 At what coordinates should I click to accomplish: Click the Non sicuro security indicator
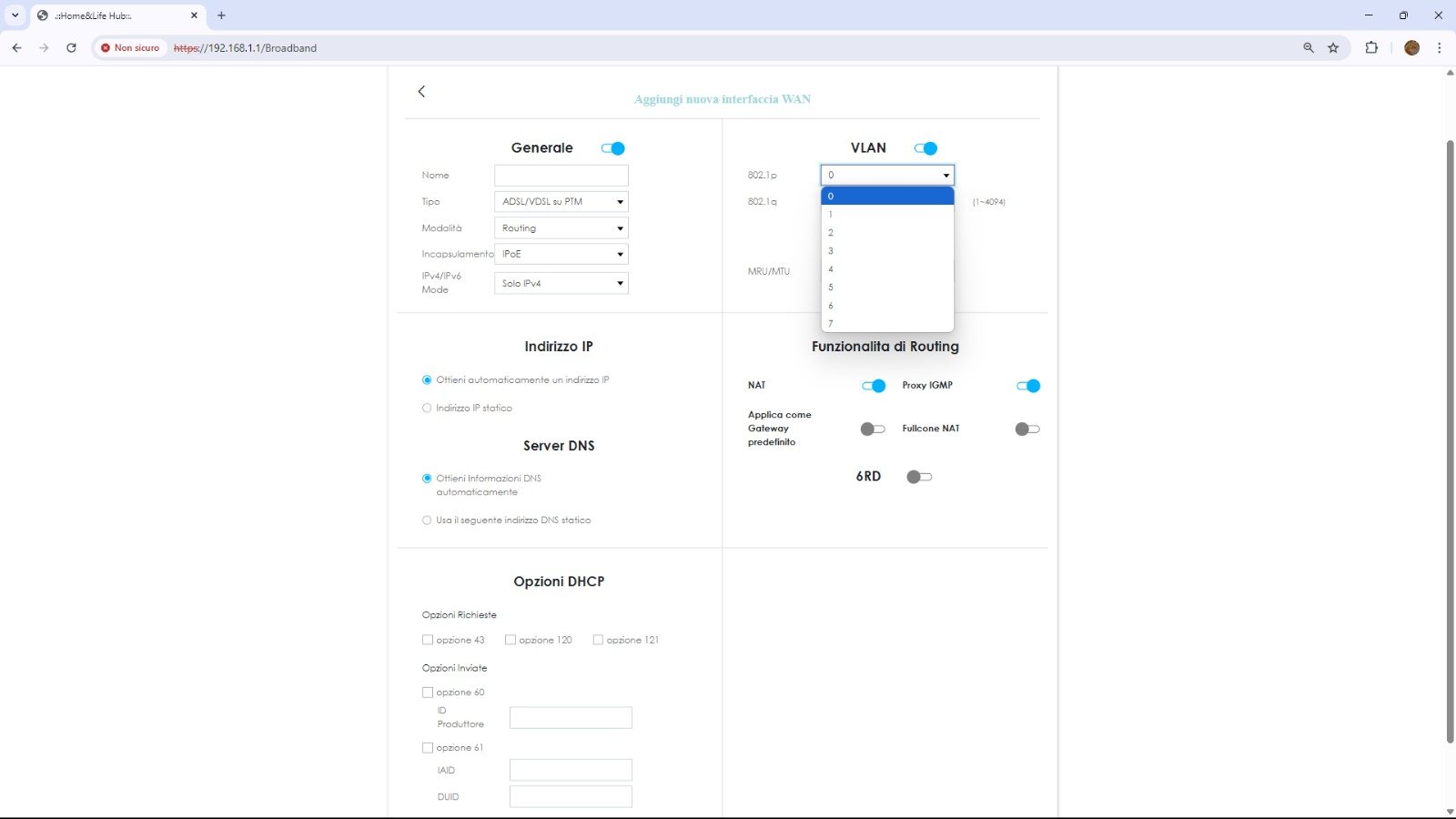(x=130, y=47)
